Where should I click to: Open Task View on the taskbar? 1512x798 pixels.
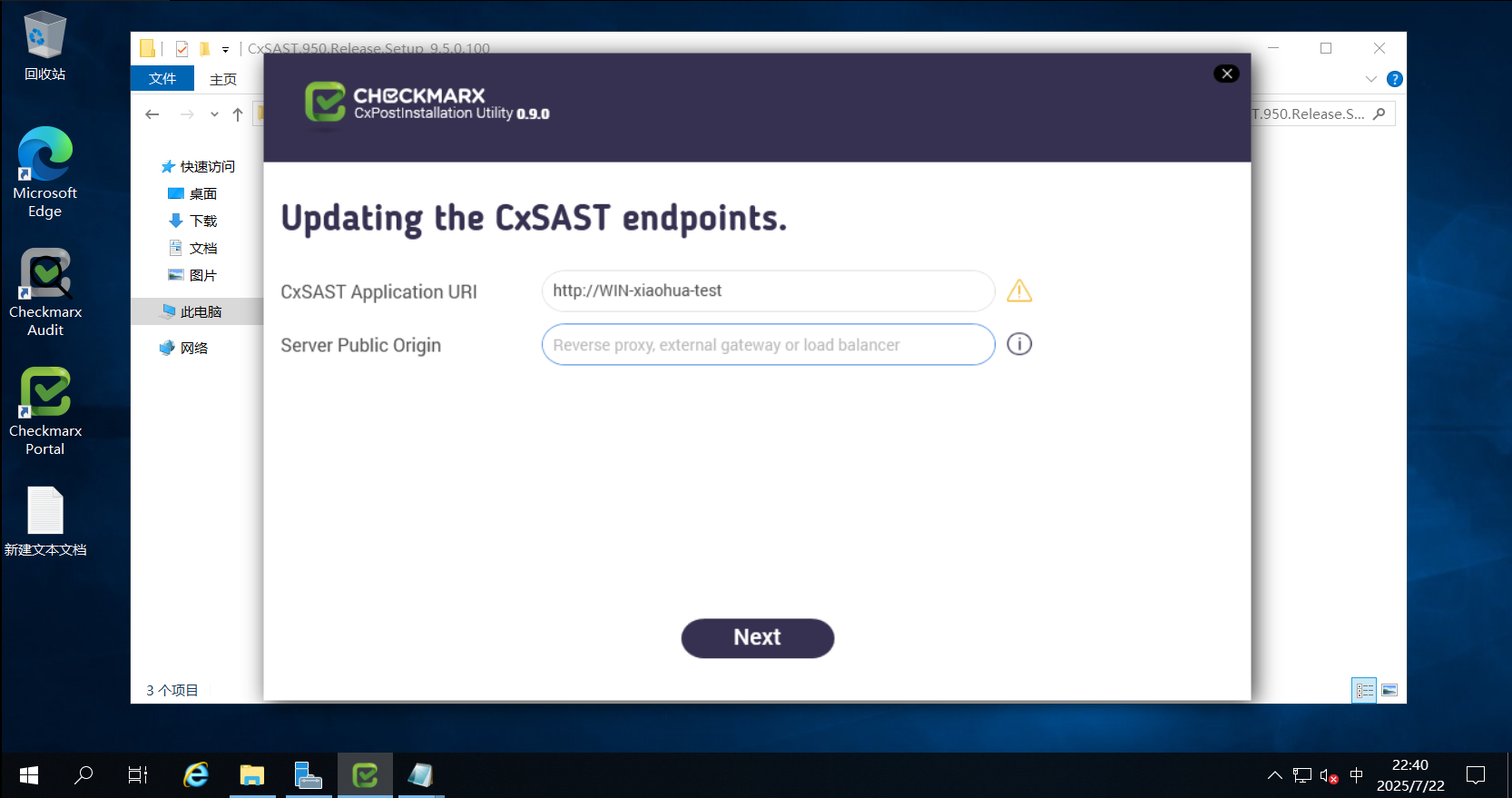(138, 775)
